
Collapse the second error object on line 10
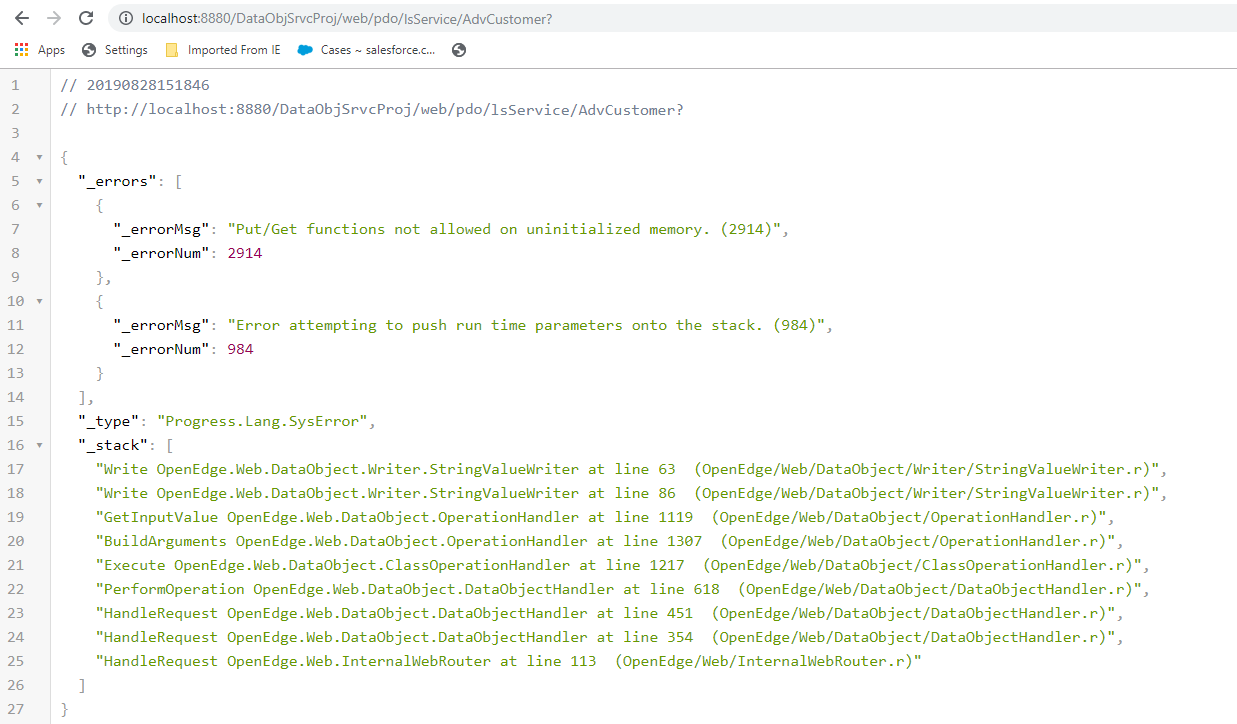[x=39, y=301]
